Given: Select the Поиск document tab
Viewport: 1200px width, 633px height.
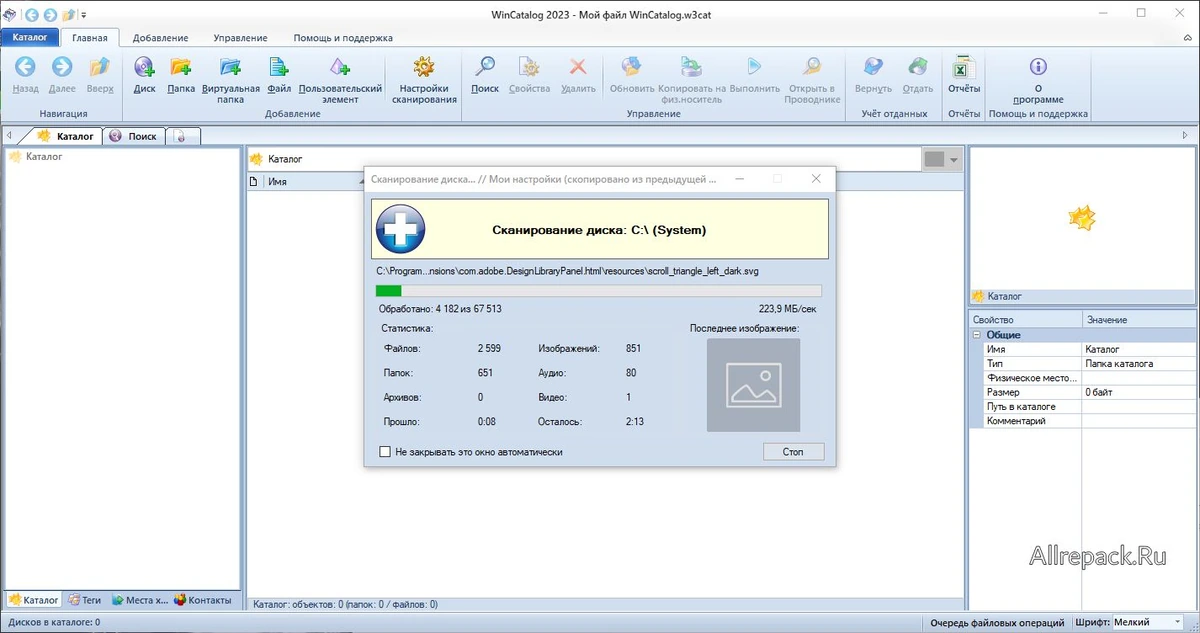Looking at the screenshot, I should 133,136.
